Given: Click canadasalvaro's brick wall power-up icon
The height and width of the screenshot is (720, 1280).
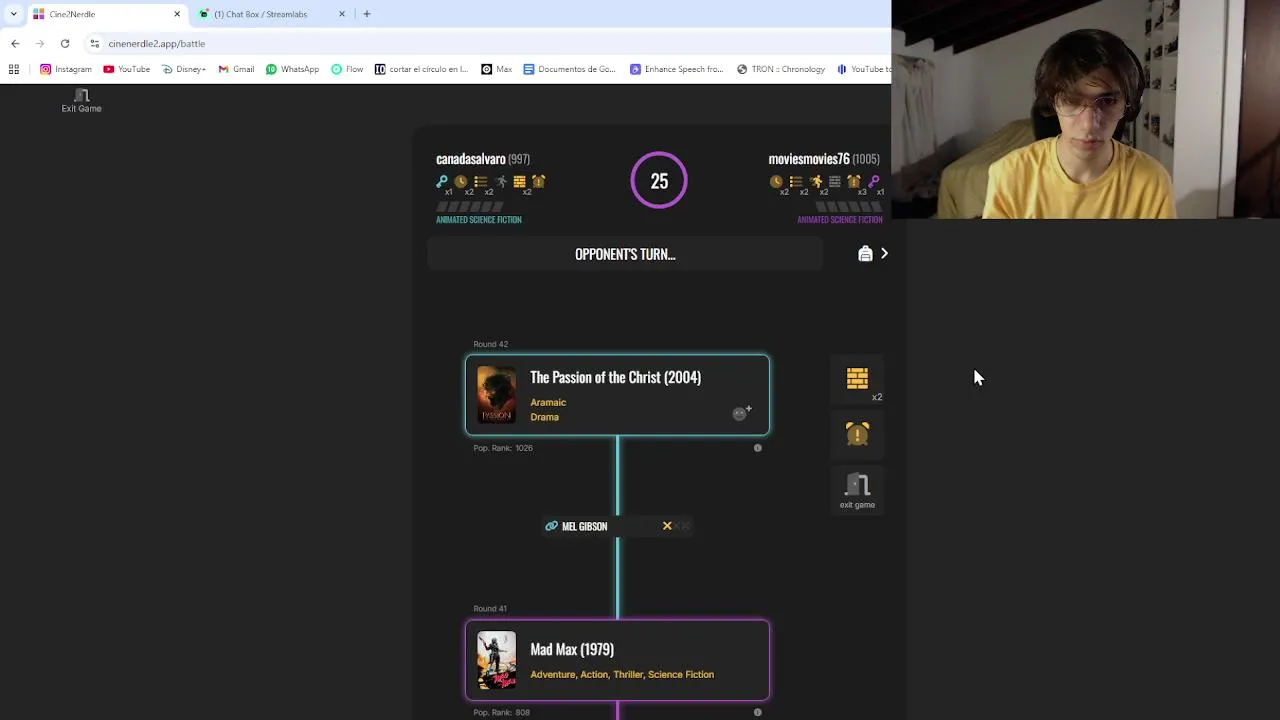Looking at the screenshot, I should coord(519,181).
